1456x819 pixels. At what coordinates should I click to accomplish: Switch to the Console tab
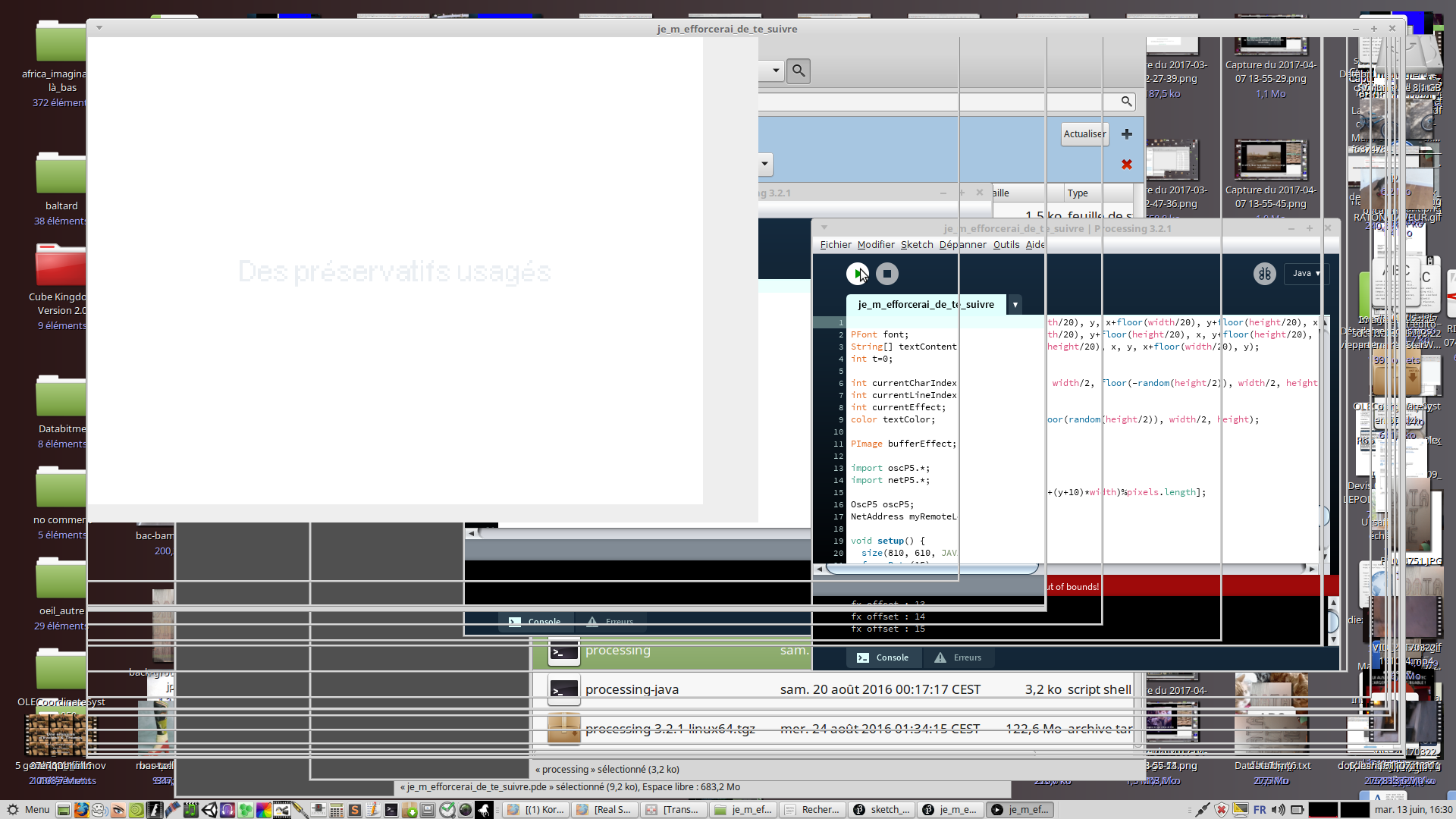883,657
